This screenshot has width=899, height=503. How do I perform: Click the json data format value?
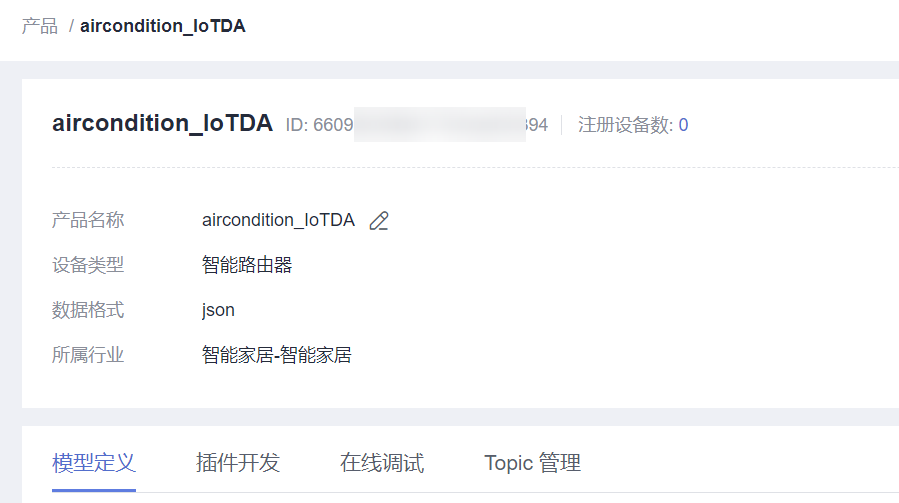218,310
